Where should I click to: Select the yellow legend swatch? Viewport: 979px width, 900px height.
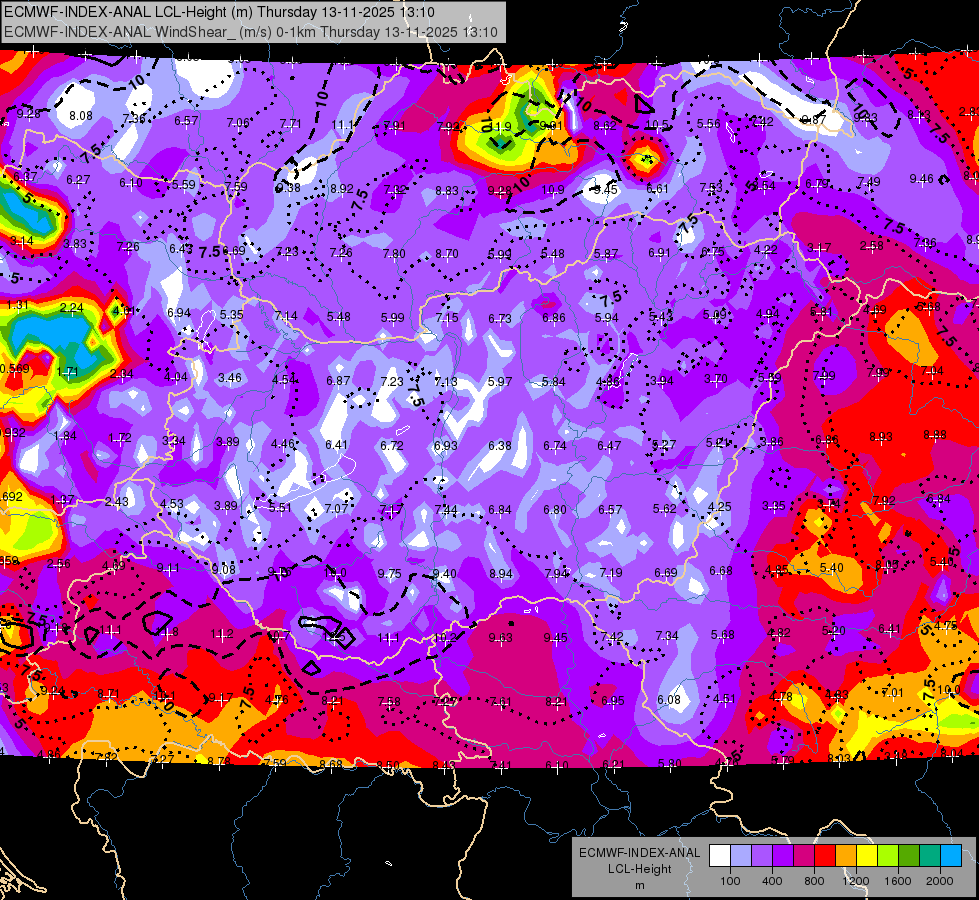coord(867,856)
